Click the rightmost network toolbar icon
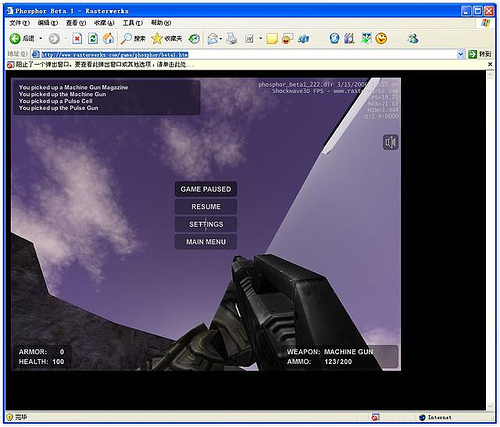 click(x=413, y=39)
